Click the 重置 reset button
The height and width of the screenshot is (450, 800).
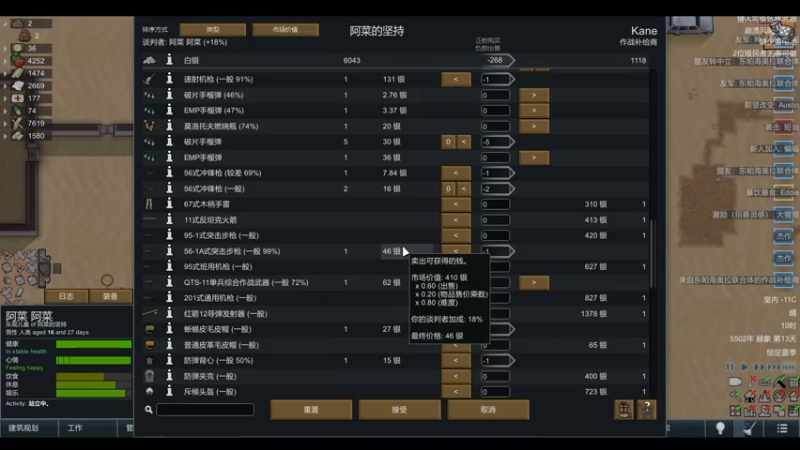click(x=311, y=410)
